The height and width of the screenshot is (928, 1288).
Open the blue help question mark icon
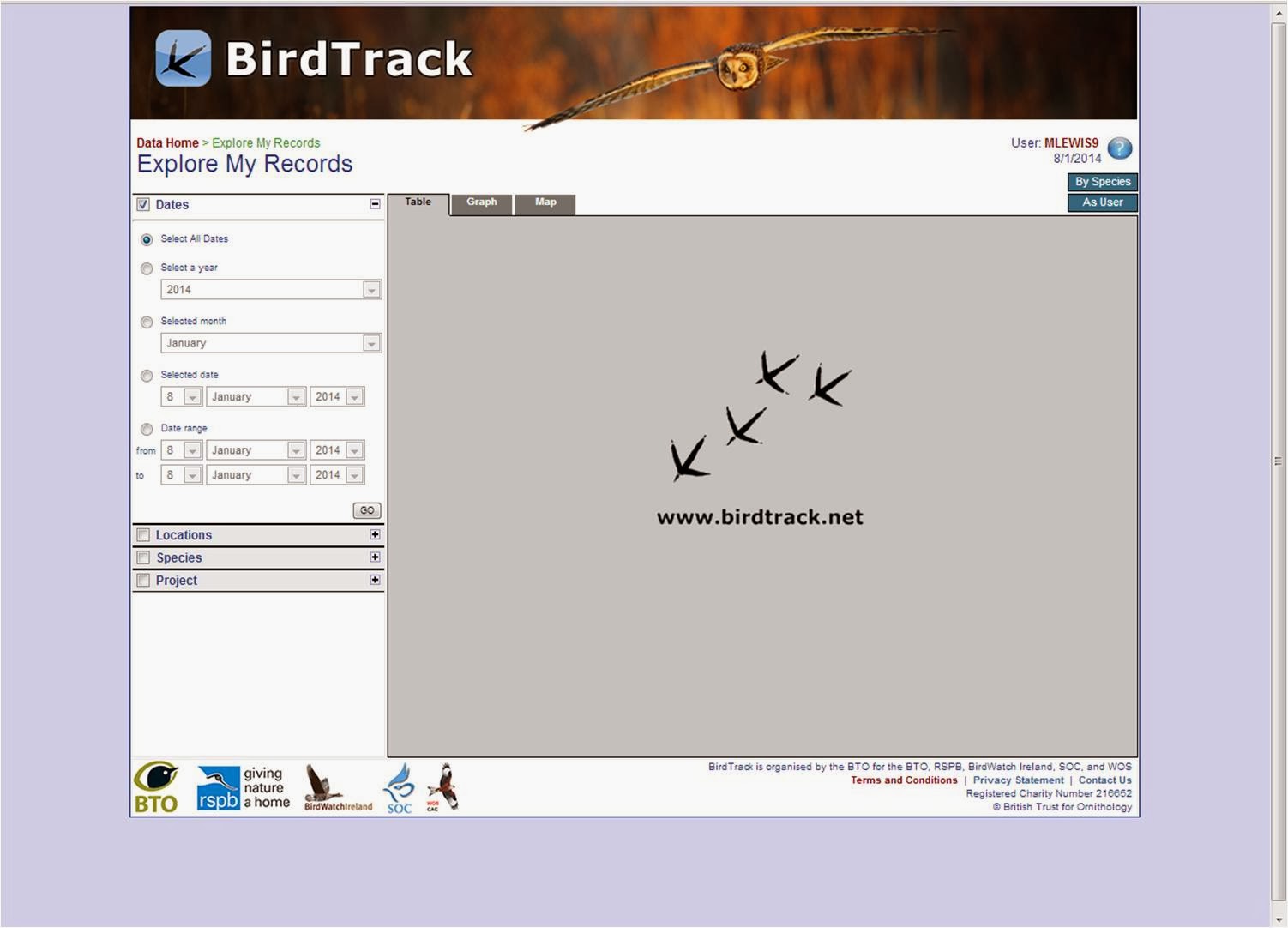1119,148
